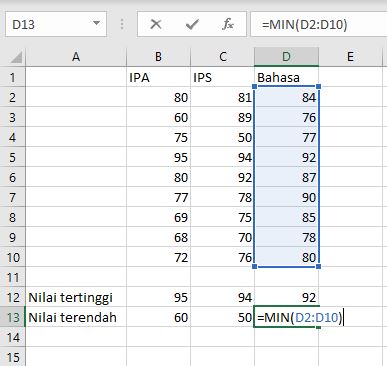The width and height of the screenshot is (387, 366).
Task: Select cell D2 with value 84
Action: coord(286,97)
